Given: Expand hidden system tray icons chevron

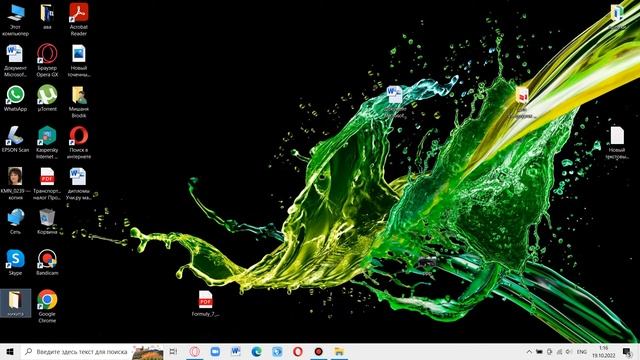Looking at the screenshot, I should pyautogui.click(x=529, y=351).
